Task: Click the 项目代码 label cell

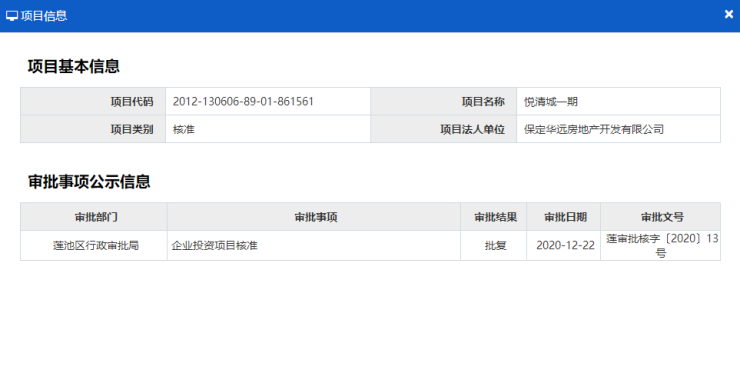Action: 93,101
